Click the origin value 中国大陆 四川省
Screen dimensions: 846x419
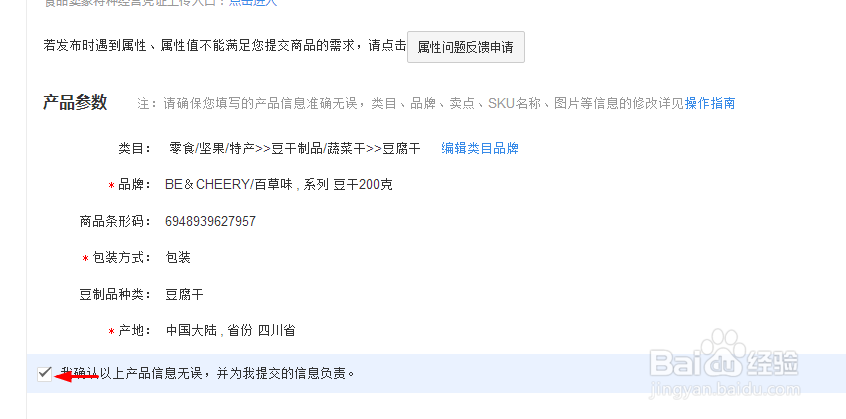pos(230,331)
